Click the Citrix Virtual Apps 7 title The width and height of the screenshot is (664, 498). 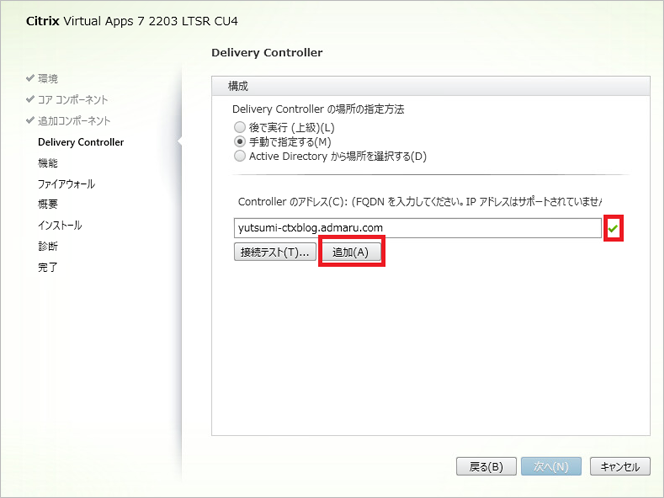pyautogui.click(x=132, y=21)
